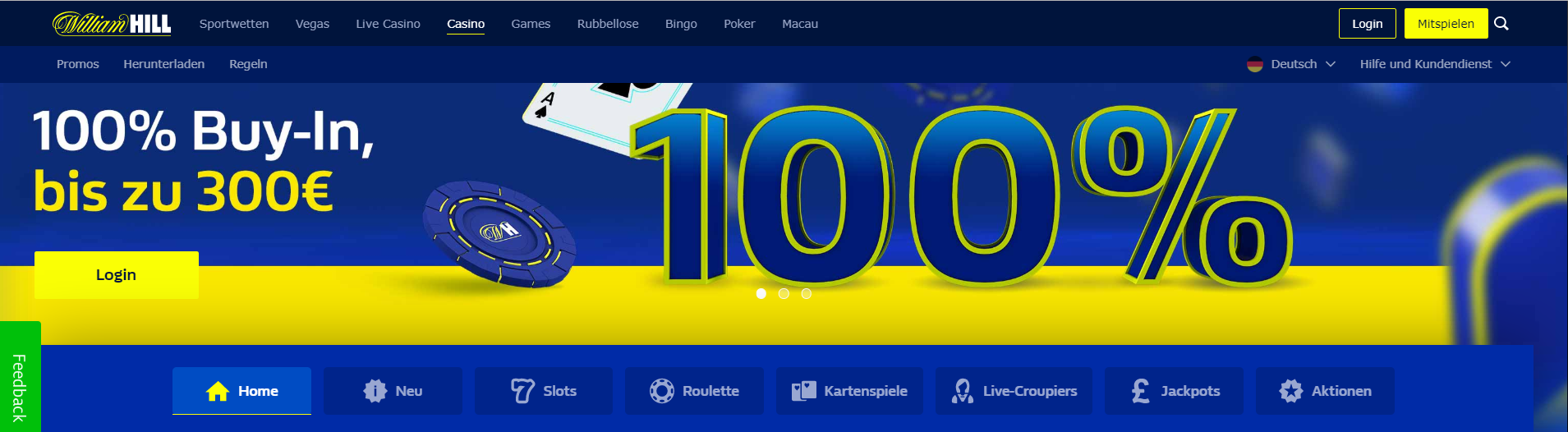Open the Herunterladen link
The image size is (1568, 432).
click(164, 64)
